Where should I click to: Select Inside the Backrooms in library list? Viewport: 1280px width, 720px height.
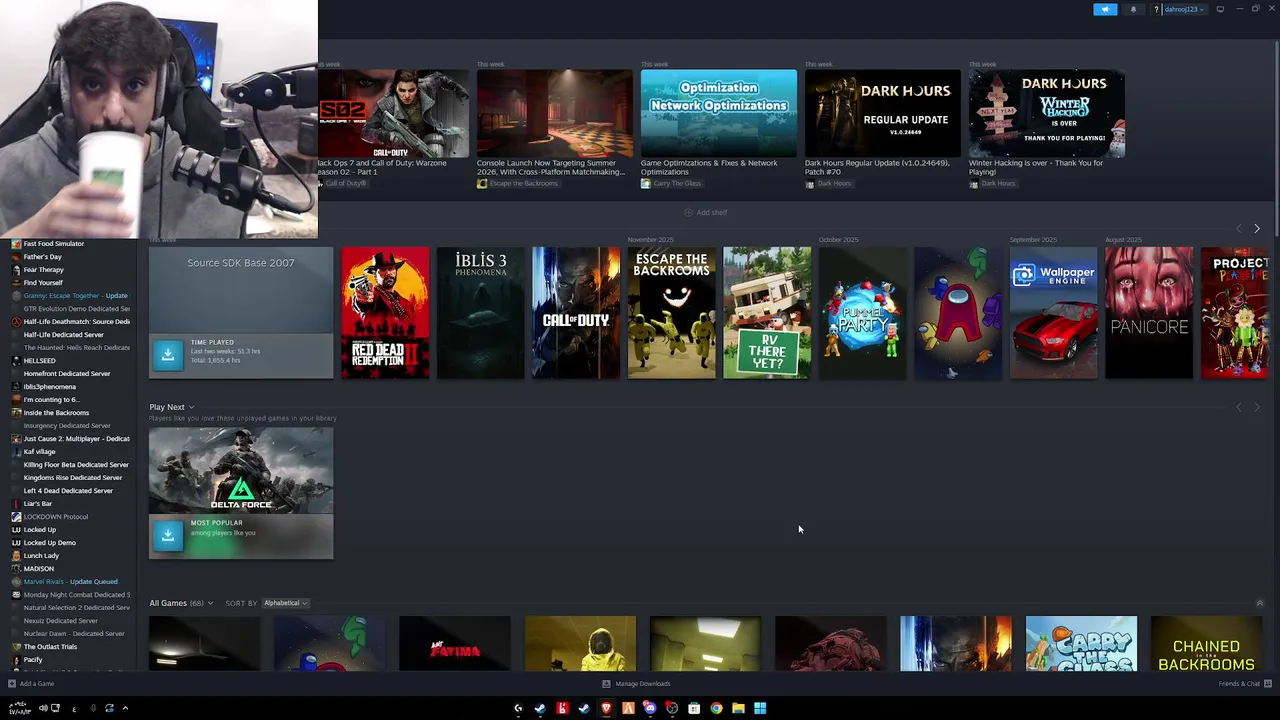click(56, 413)
